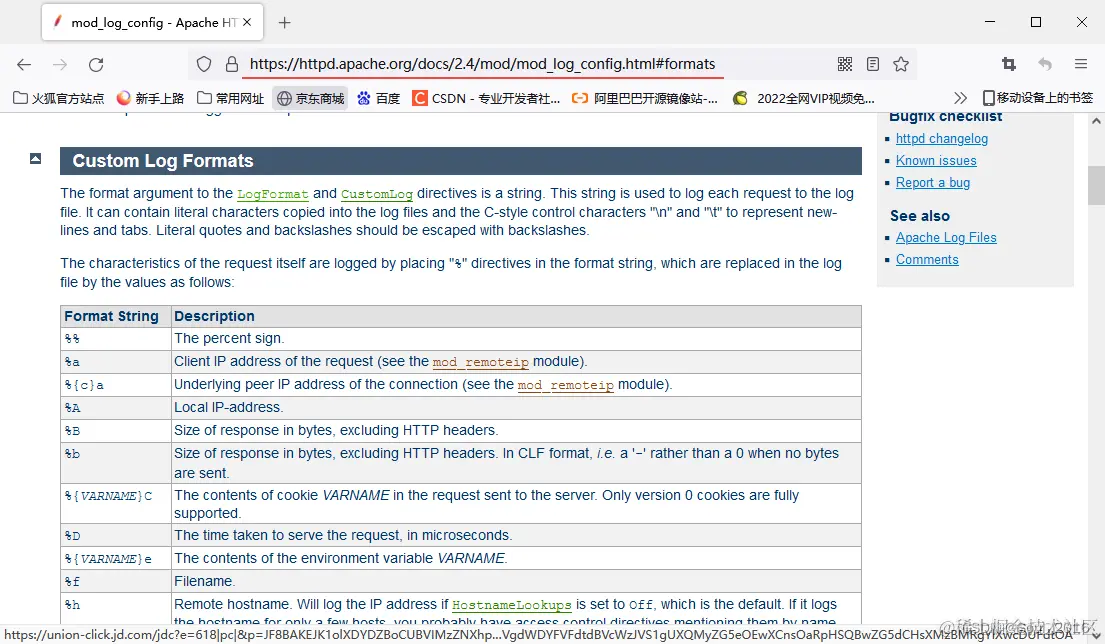1105x644 pixels.
Task: Show more bookmarks via double chevron
Action: (x=960, y=98)
